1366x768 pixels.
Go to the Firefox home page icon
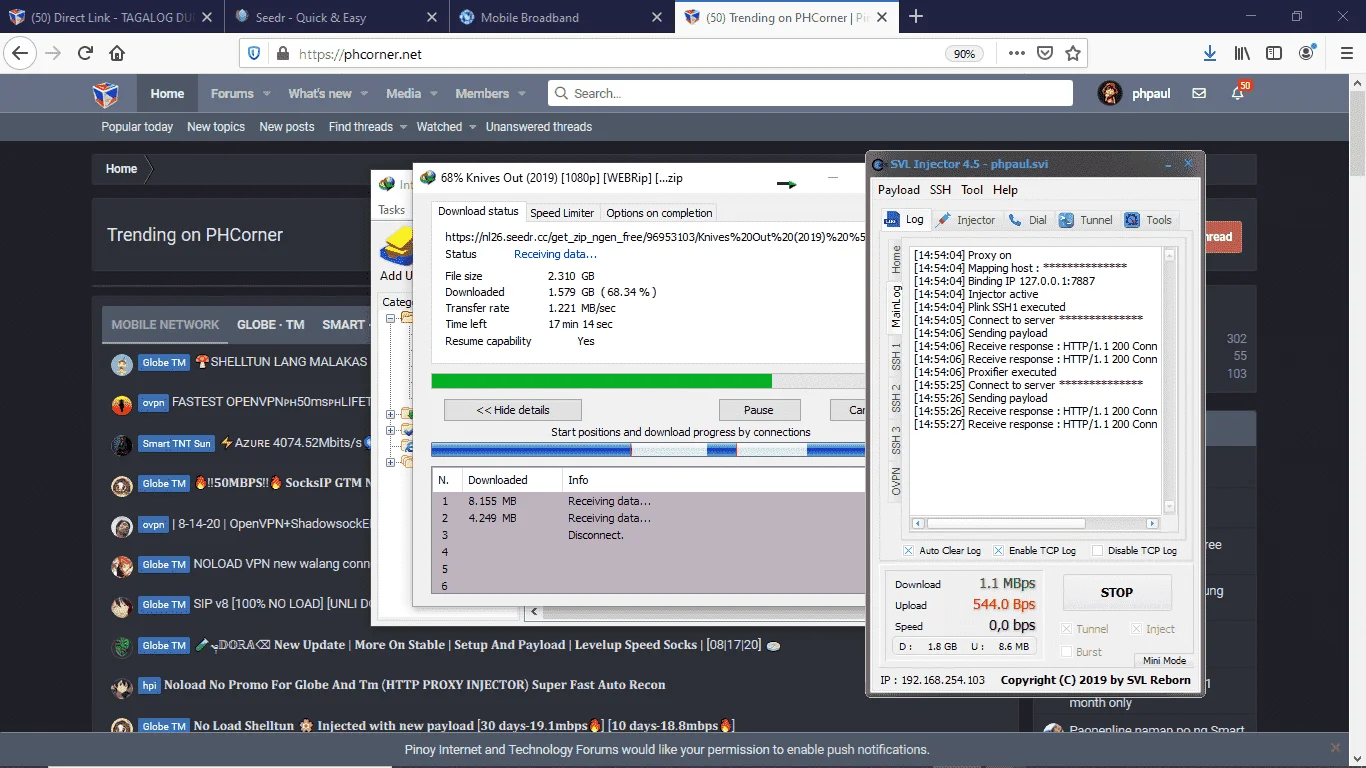pyautogui.click(x=117, y=54)
